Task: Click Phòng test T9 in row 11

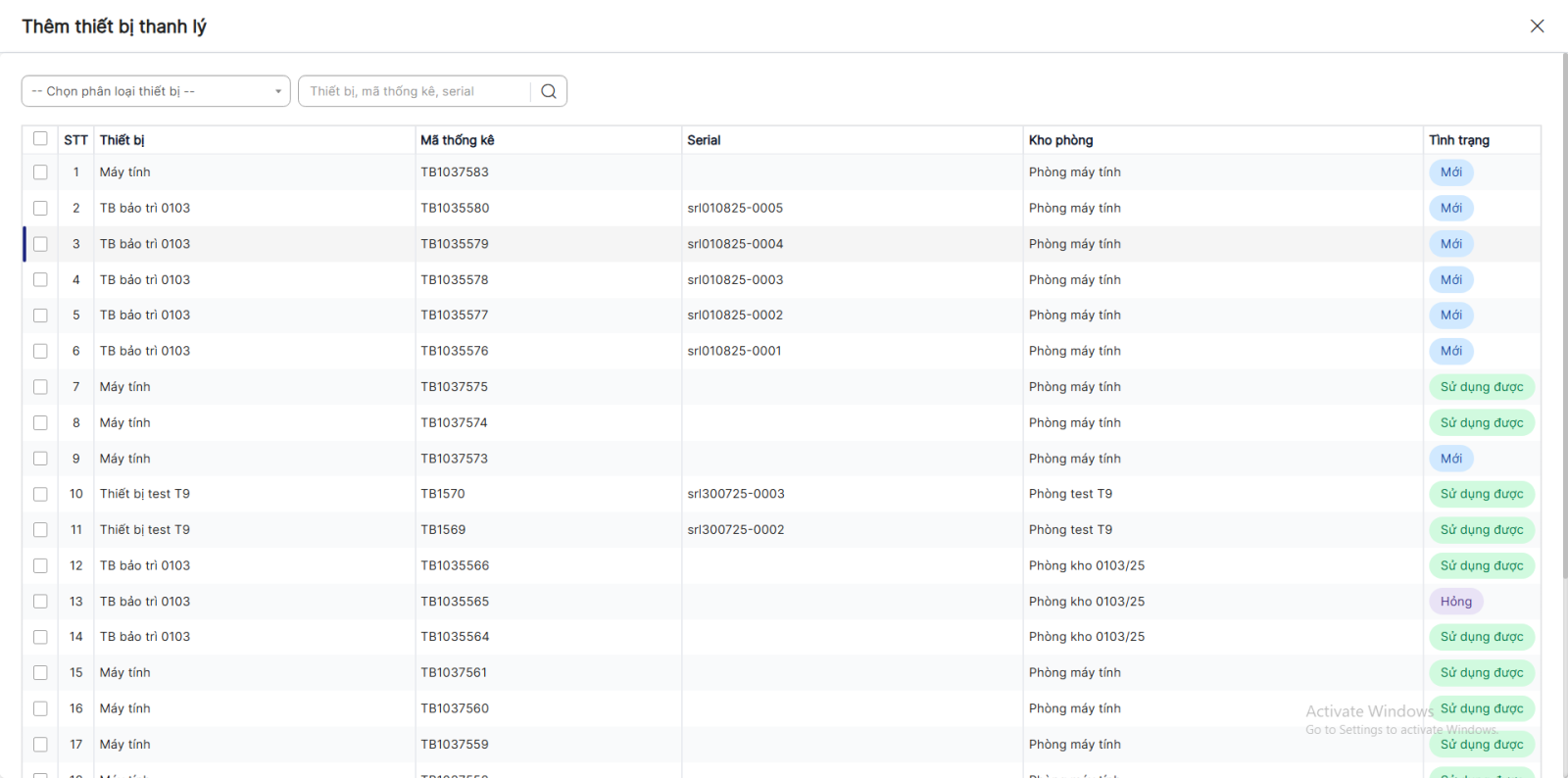Action: point(1070,530)
